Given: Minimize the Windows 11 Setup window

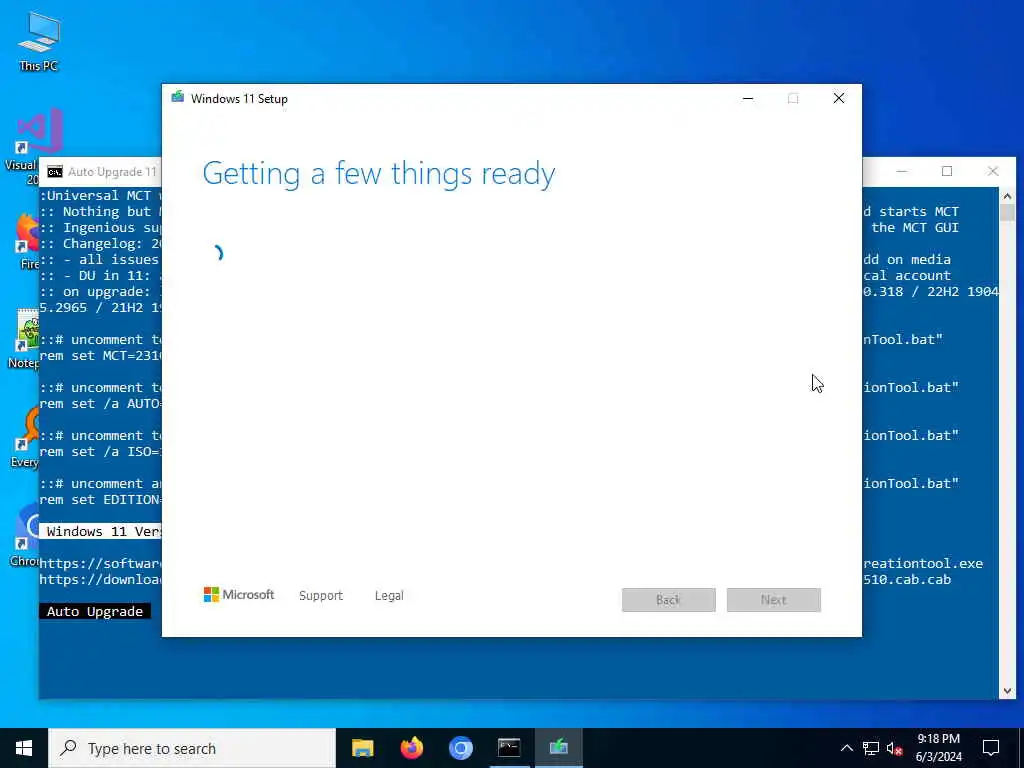Looking at the screenshot, I should [748, 99].
